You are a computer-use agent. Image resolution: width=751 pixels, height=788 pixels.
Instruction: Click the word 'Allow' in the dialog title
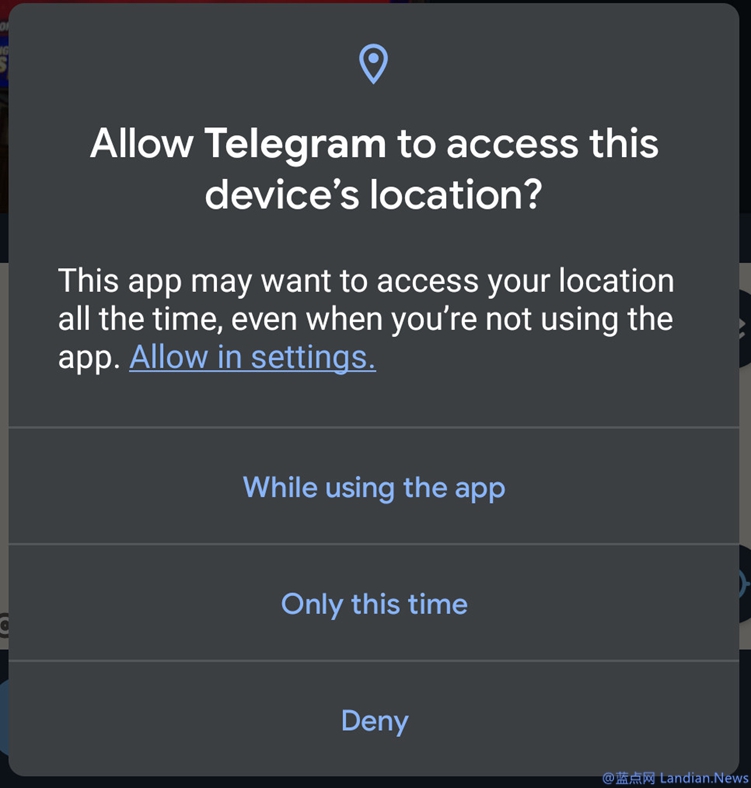click(142, 144)
